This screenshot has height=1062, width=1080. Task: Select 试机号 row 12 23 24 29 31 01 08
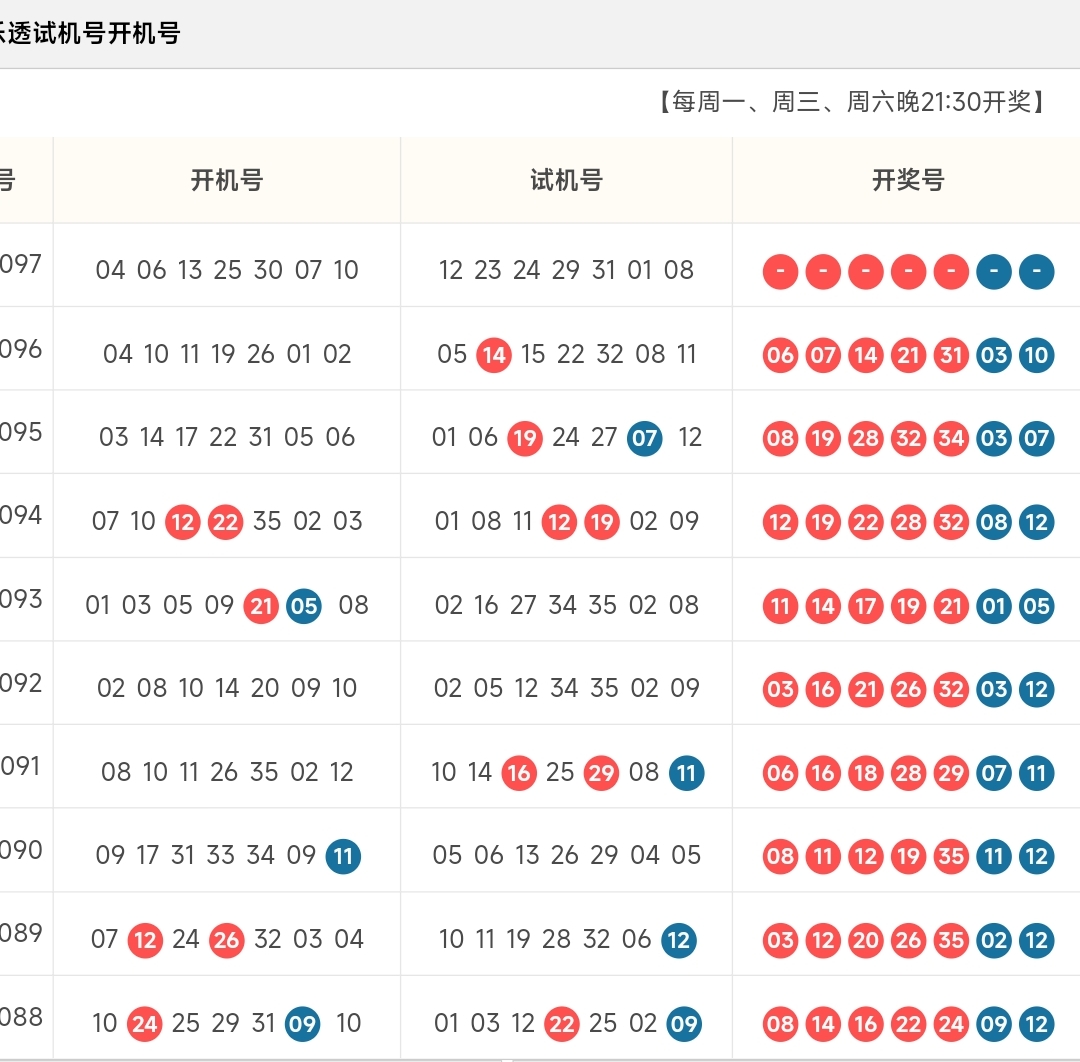point(566,270)
